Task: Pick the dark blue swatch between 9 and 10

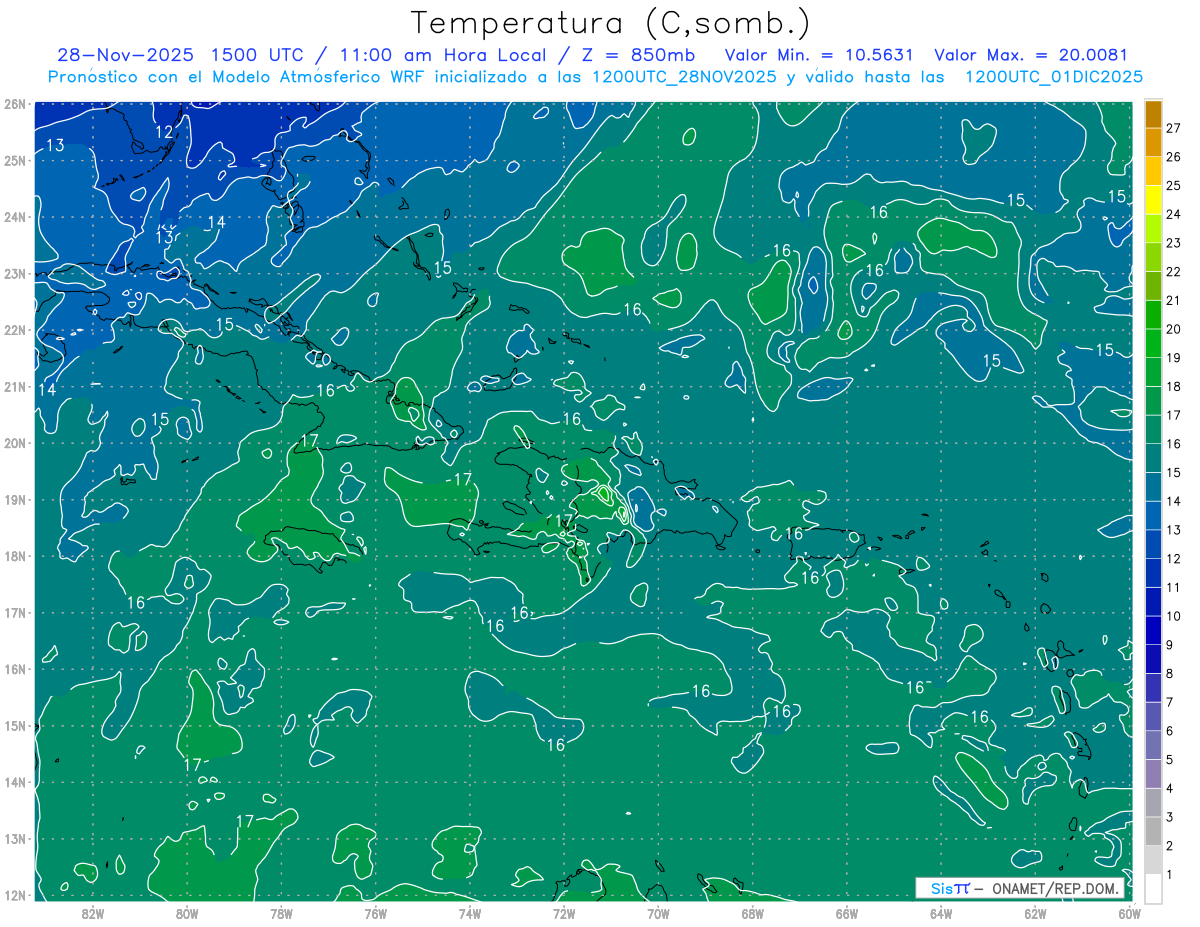Action: [1153, 631]
